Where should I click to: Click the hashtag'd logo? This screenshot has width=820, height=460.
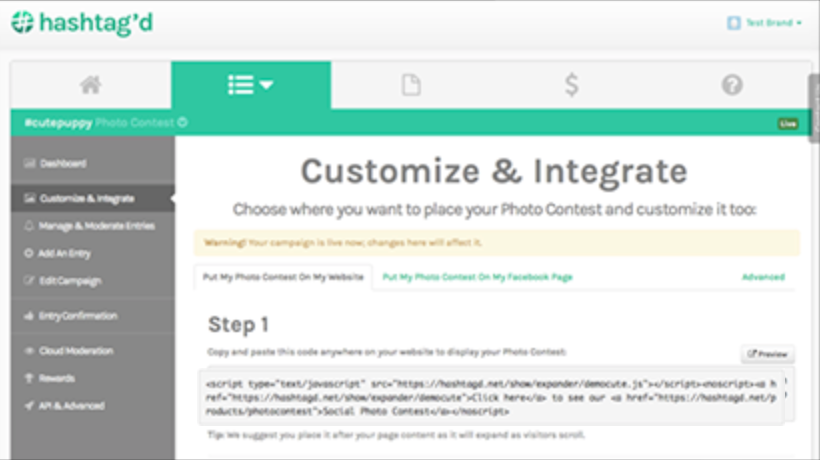82,23
